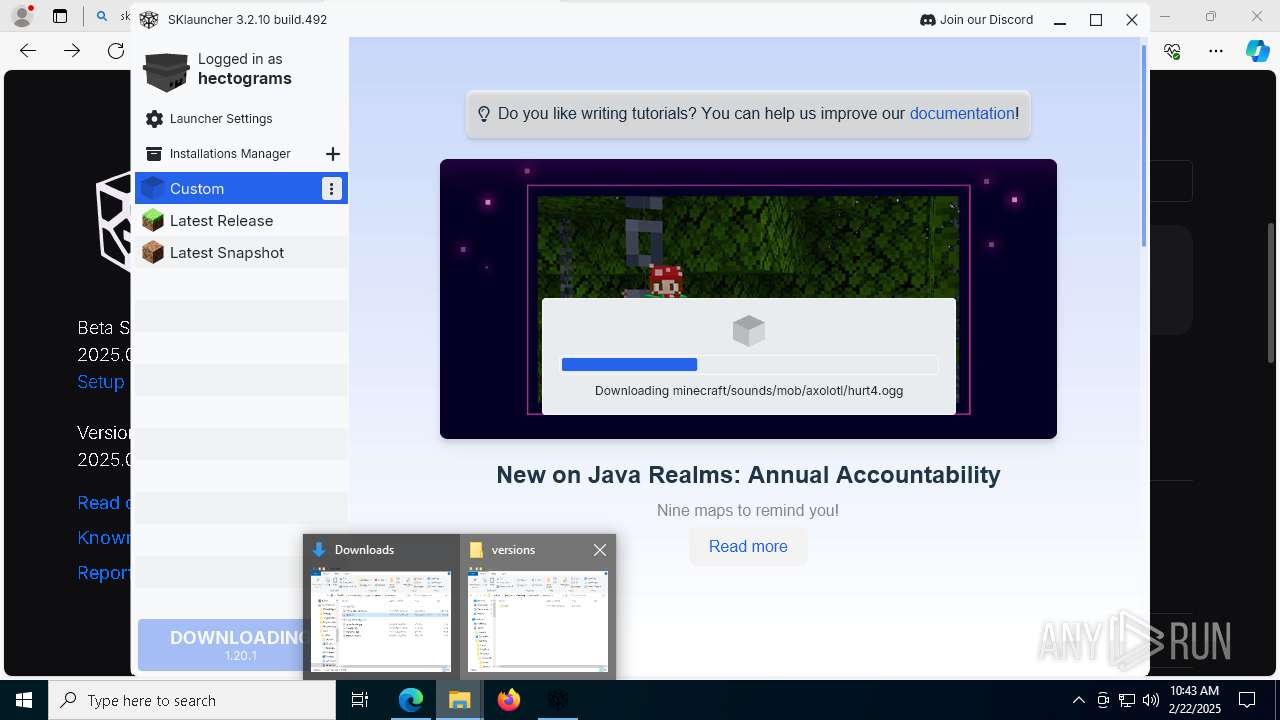Click Read more for Java Realms news
1280x720 pixels.
tap(748, 547)
